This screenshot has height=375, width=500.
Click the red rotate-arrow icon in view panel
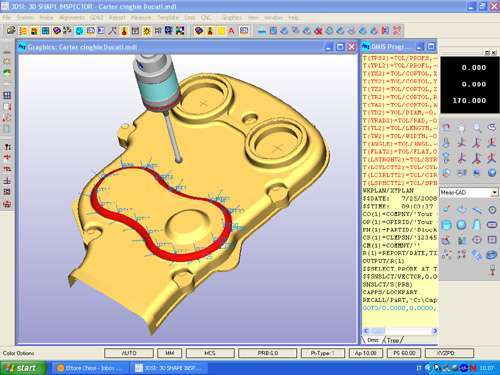[x=446, y=127]
